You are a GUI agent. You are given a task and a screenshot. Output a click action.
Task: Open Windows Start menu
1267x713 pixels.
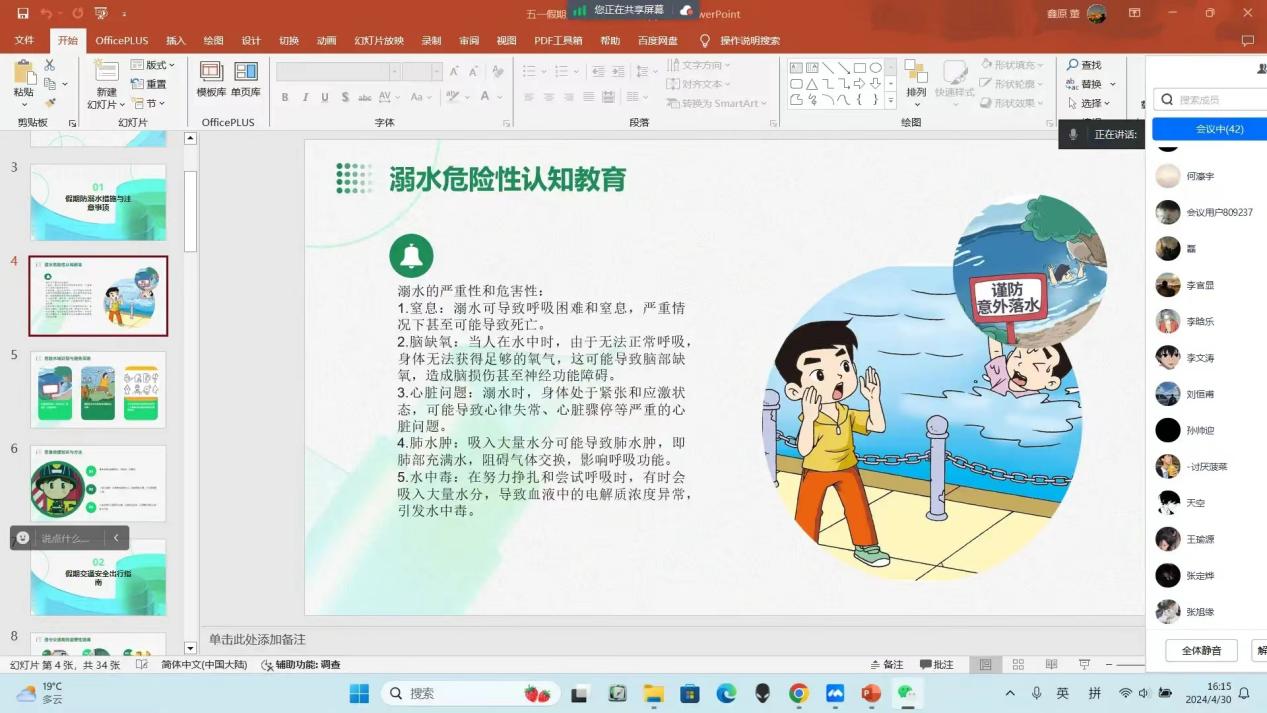point(358,693)
